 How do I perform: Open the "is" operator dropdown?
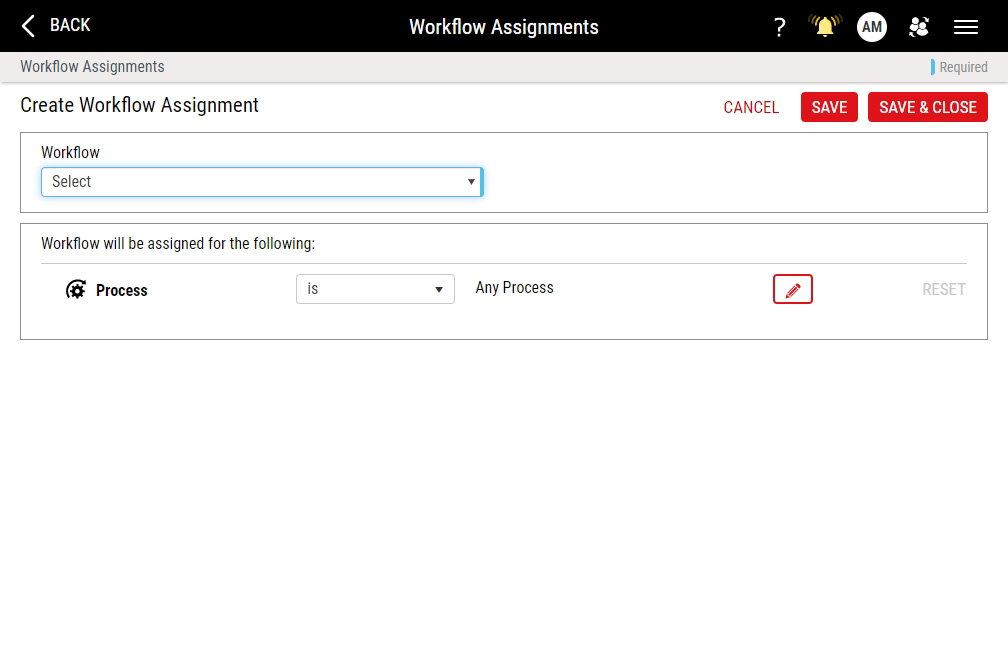375,289
